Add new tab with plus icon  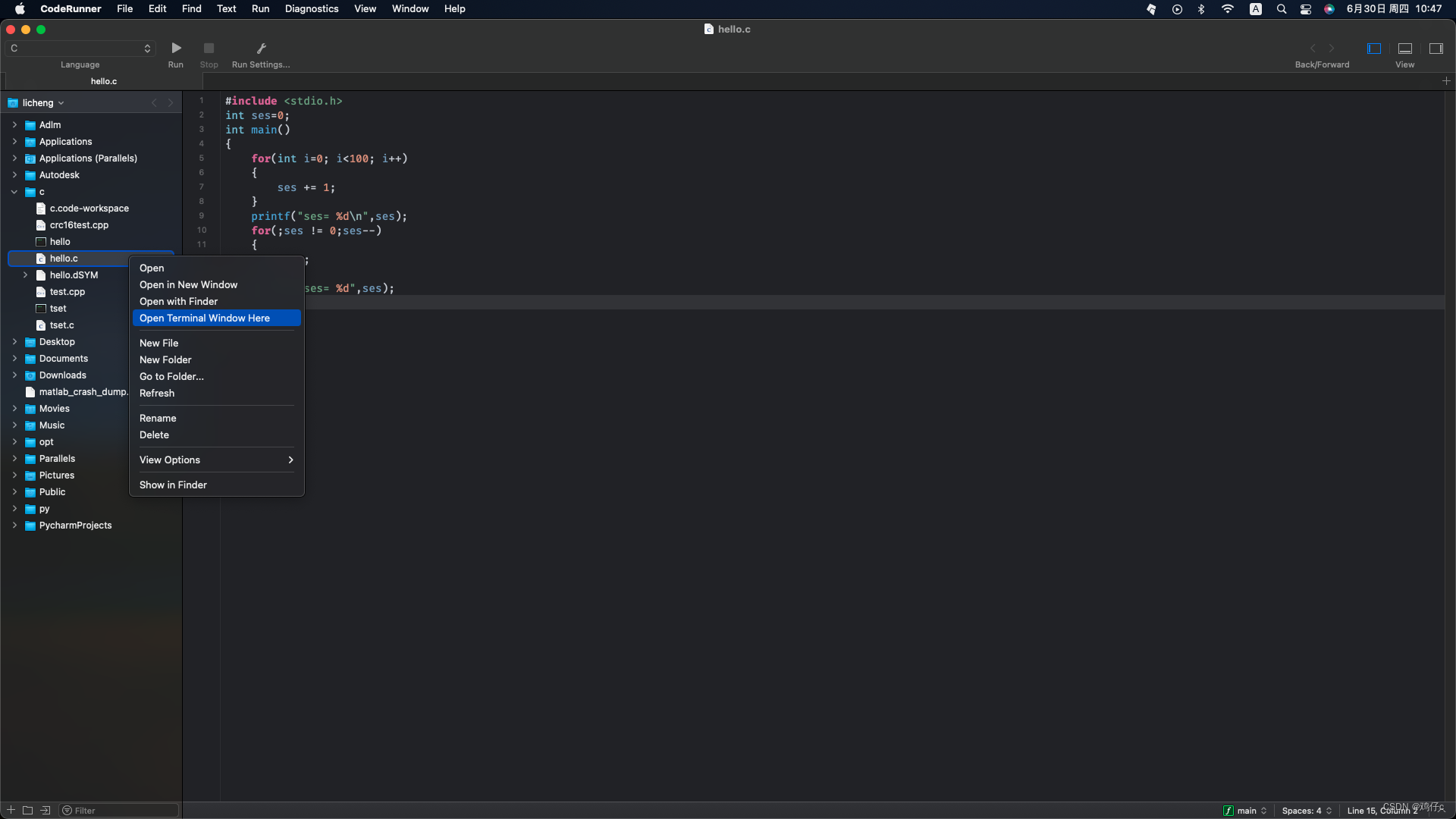(1446, 81)
